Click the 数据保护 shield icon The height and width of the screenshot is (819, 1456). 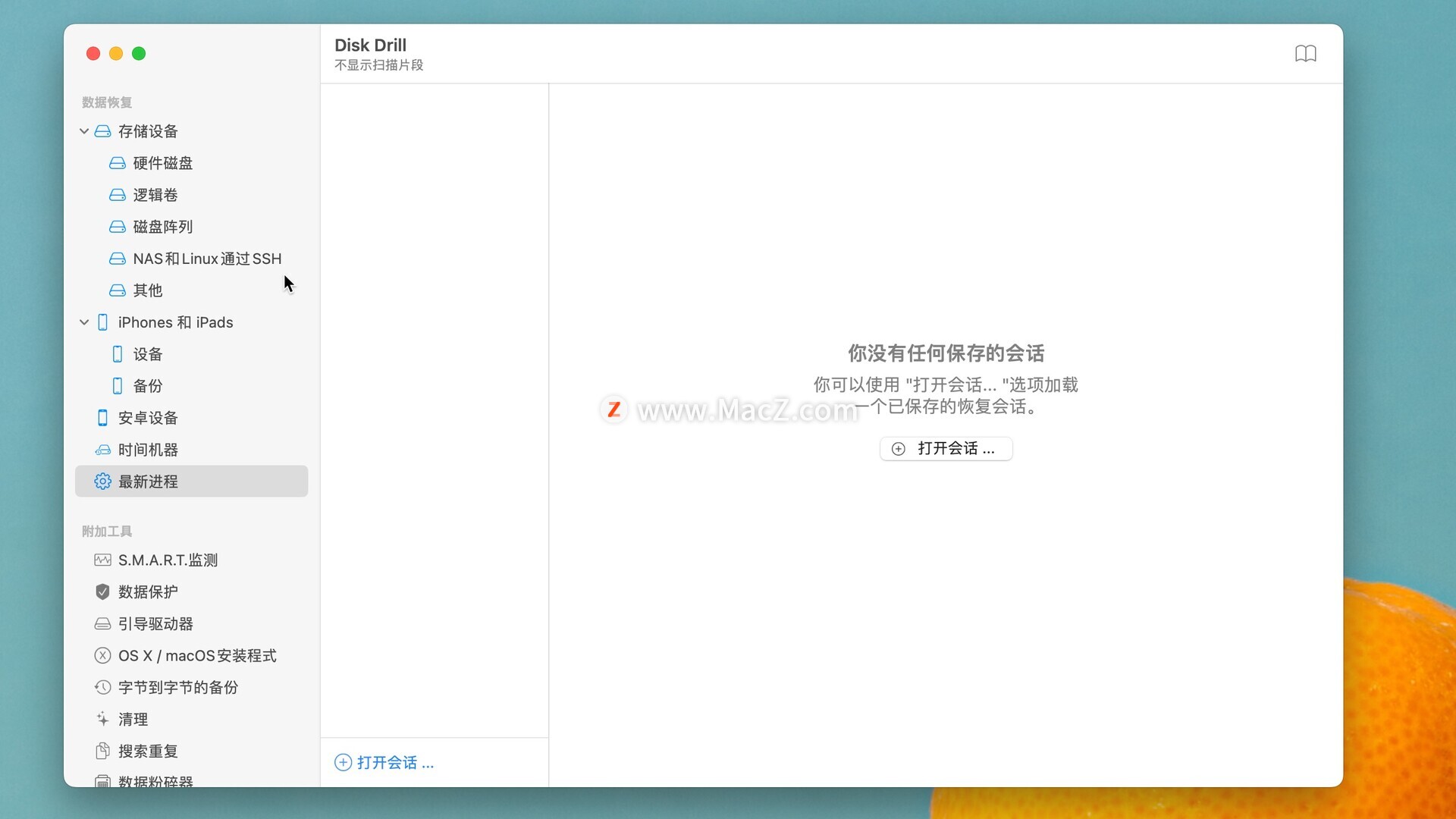pyautogui.click(x=102, y=592)
